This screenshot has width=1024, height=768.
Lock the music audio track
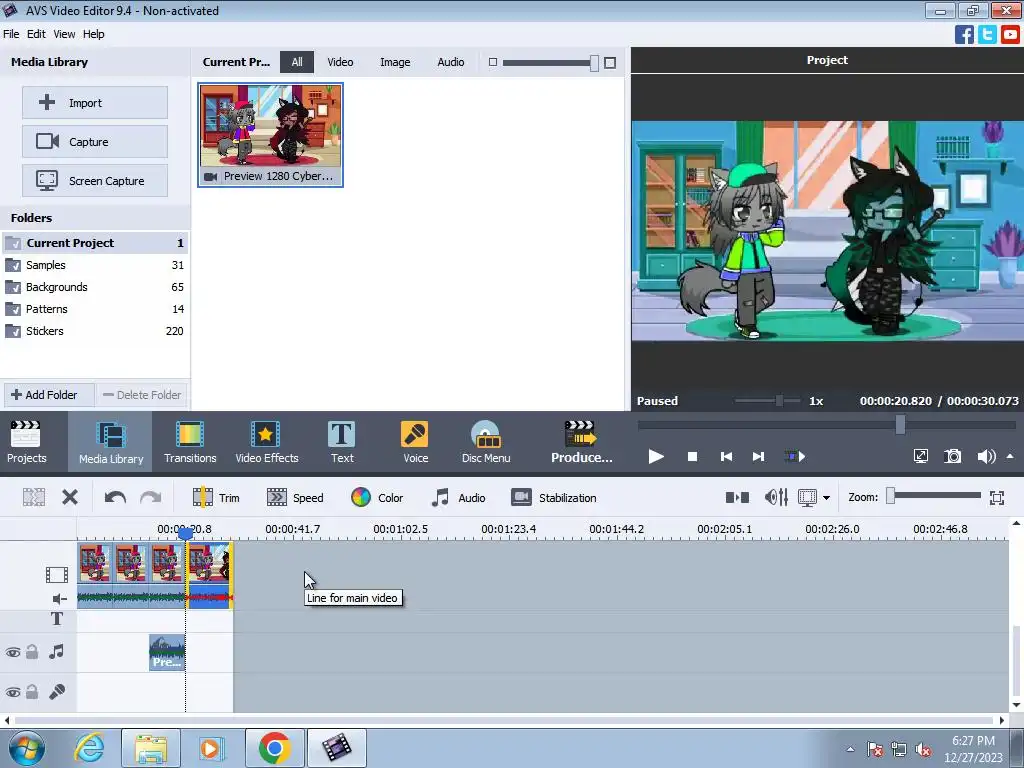tap(32, 652)
